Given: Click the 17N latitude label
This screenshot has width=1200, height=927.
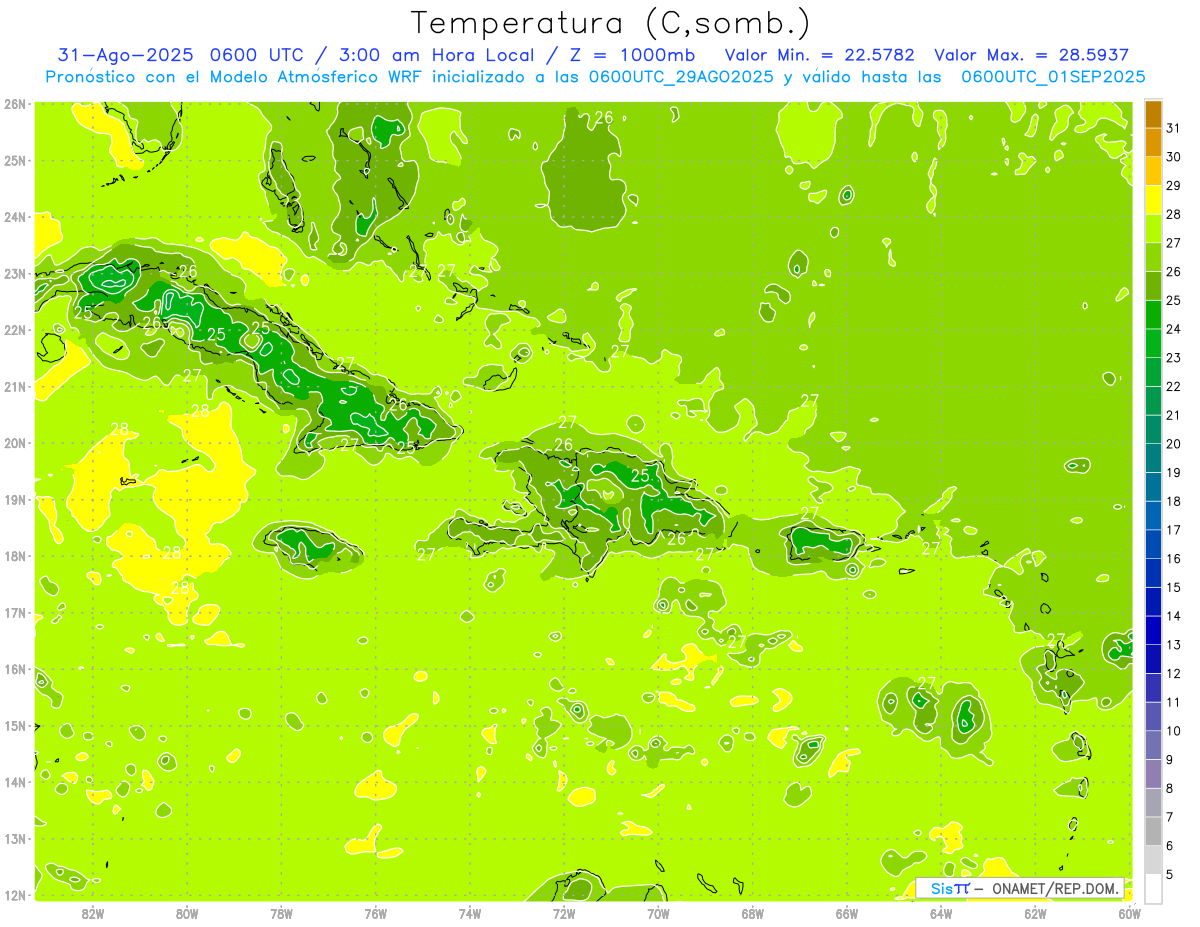Looking at the screenshot, I should point(14,613).
